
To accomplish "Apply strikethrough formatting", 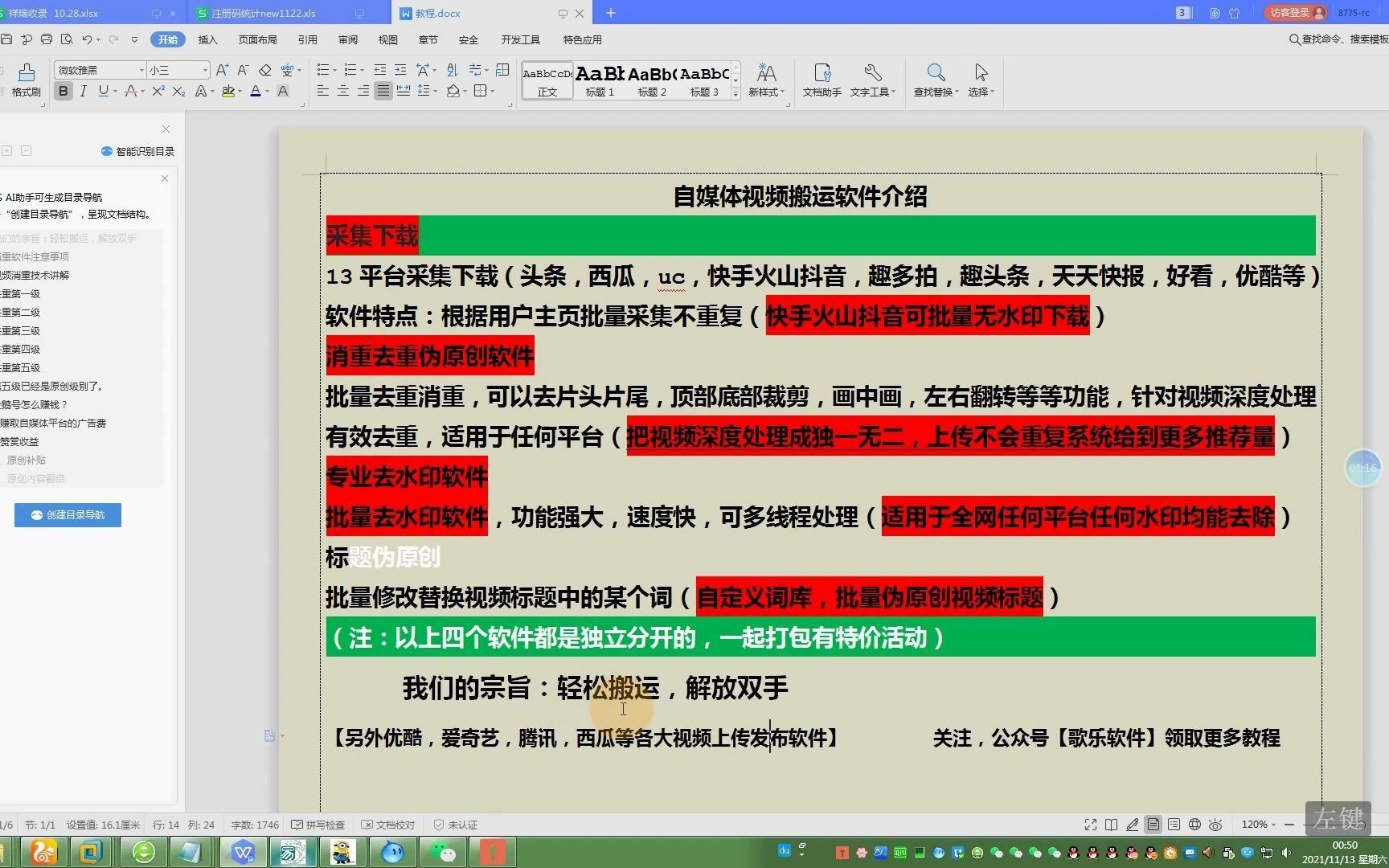I will (131, 92).
